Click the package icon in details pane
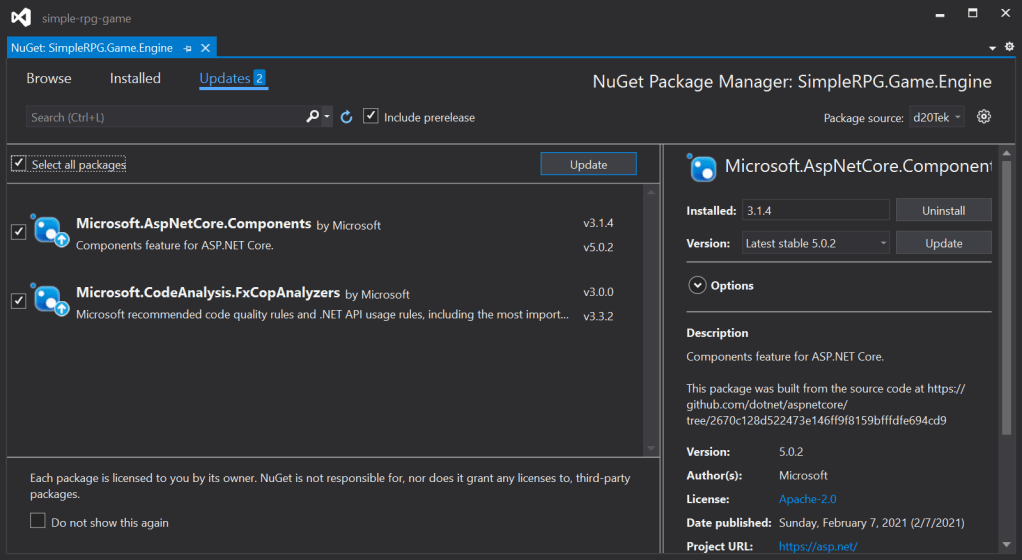Screen dimensions: 1022x560 (703, 167)
